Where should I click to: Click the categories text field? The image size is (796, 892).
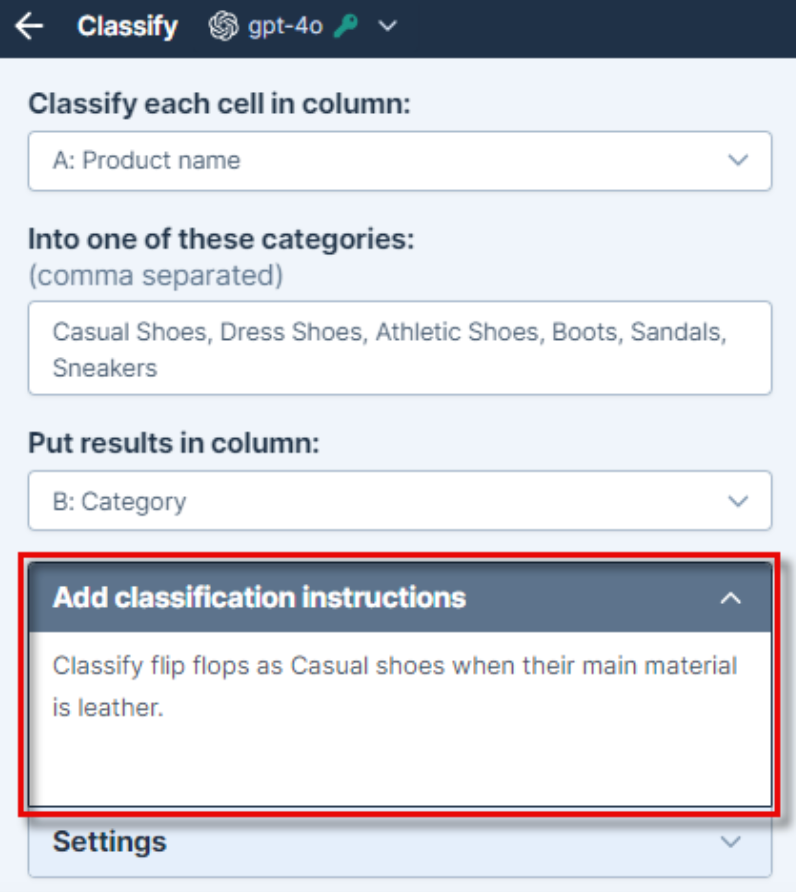tap(400, 348)
